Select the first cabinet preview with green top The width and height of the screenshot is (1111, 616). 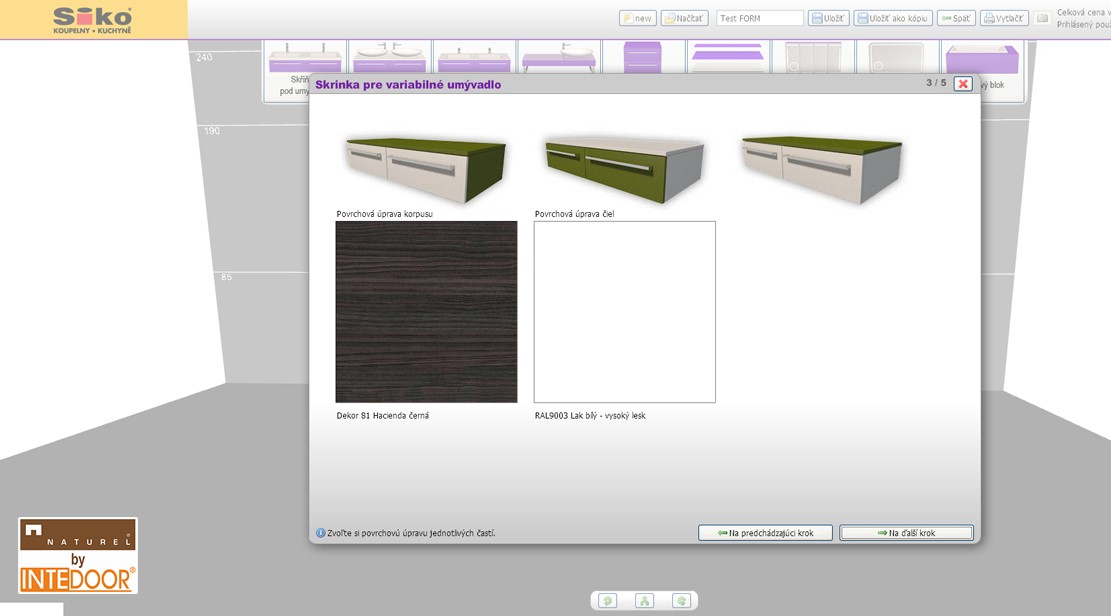pos(426,169)
